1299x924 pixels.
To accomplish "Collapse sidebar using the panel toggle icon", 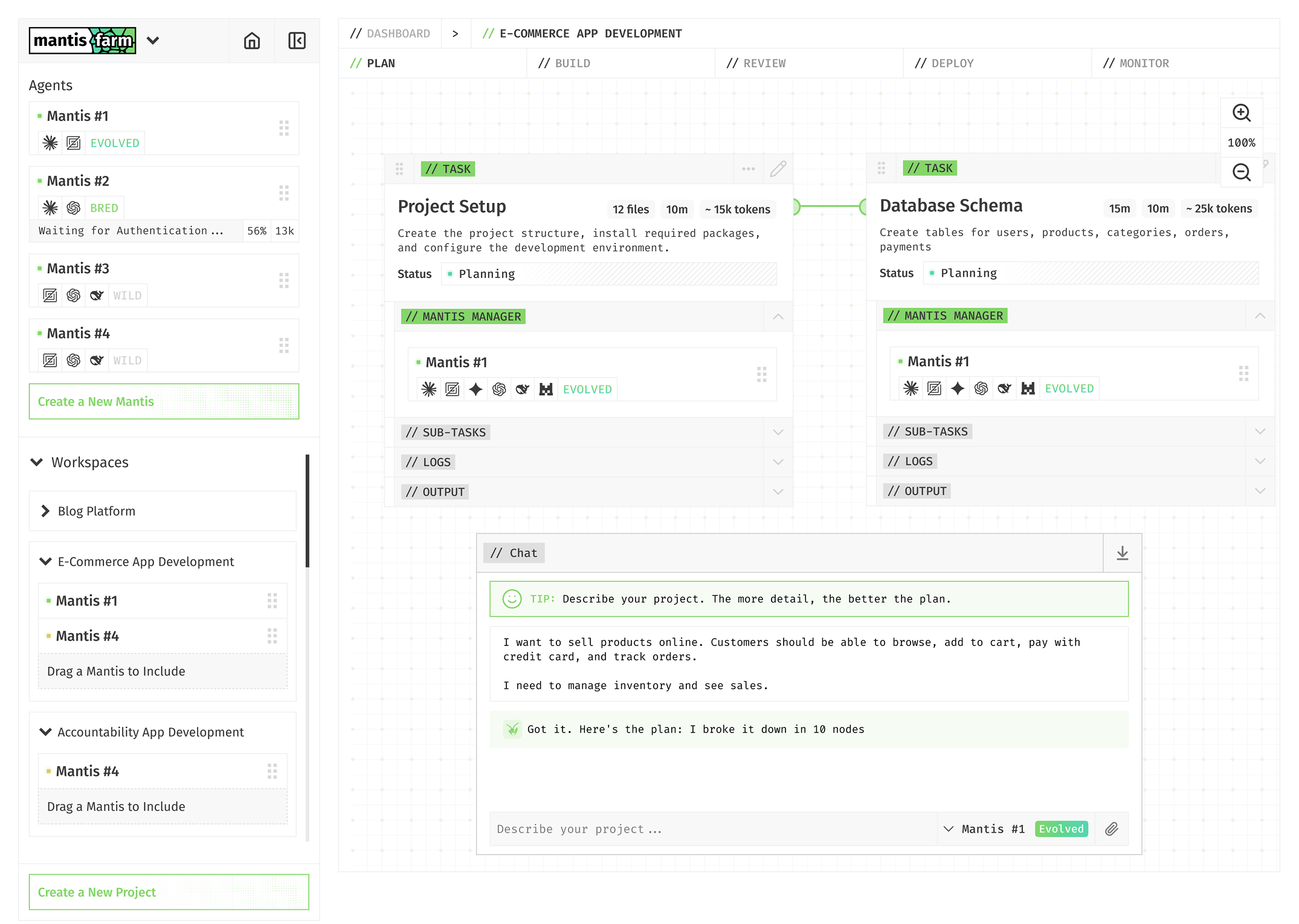I will point(297,40).
